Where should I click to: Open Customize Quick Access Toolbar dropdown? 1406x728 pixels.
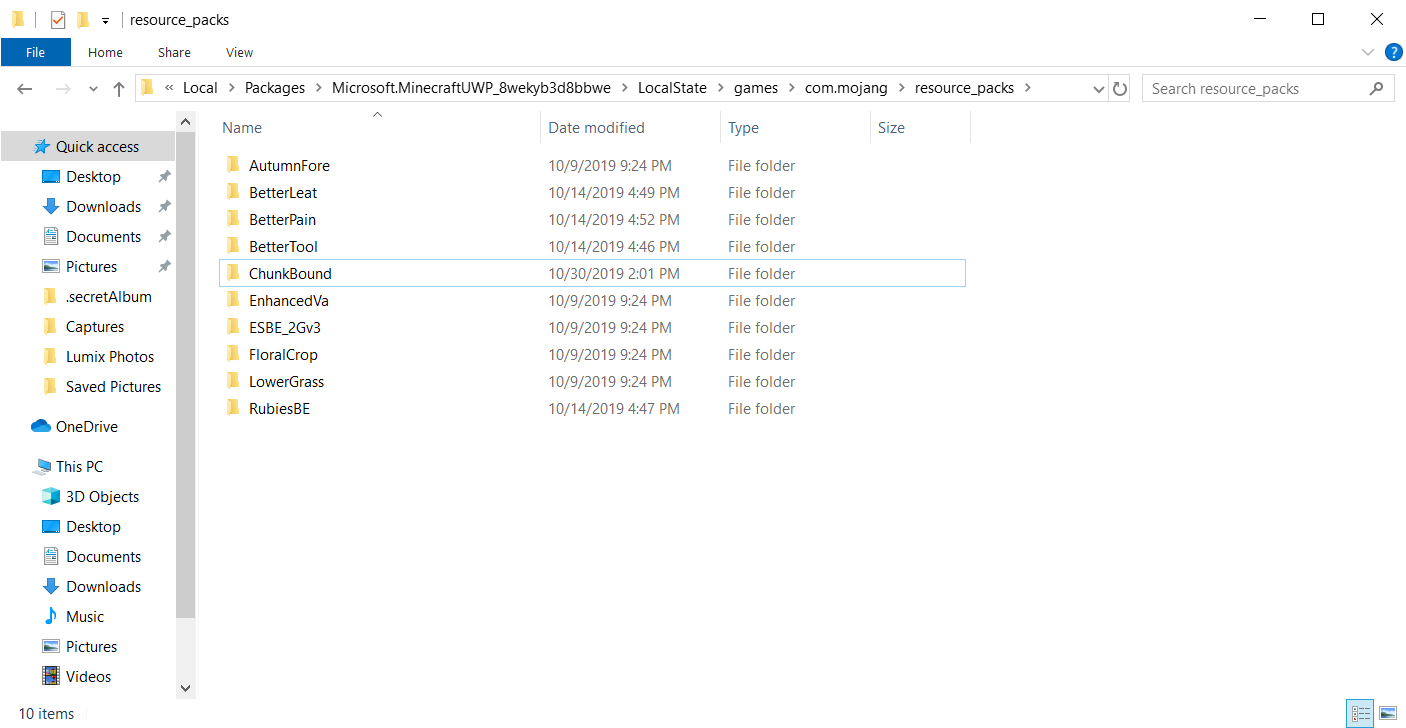point(105,20)
